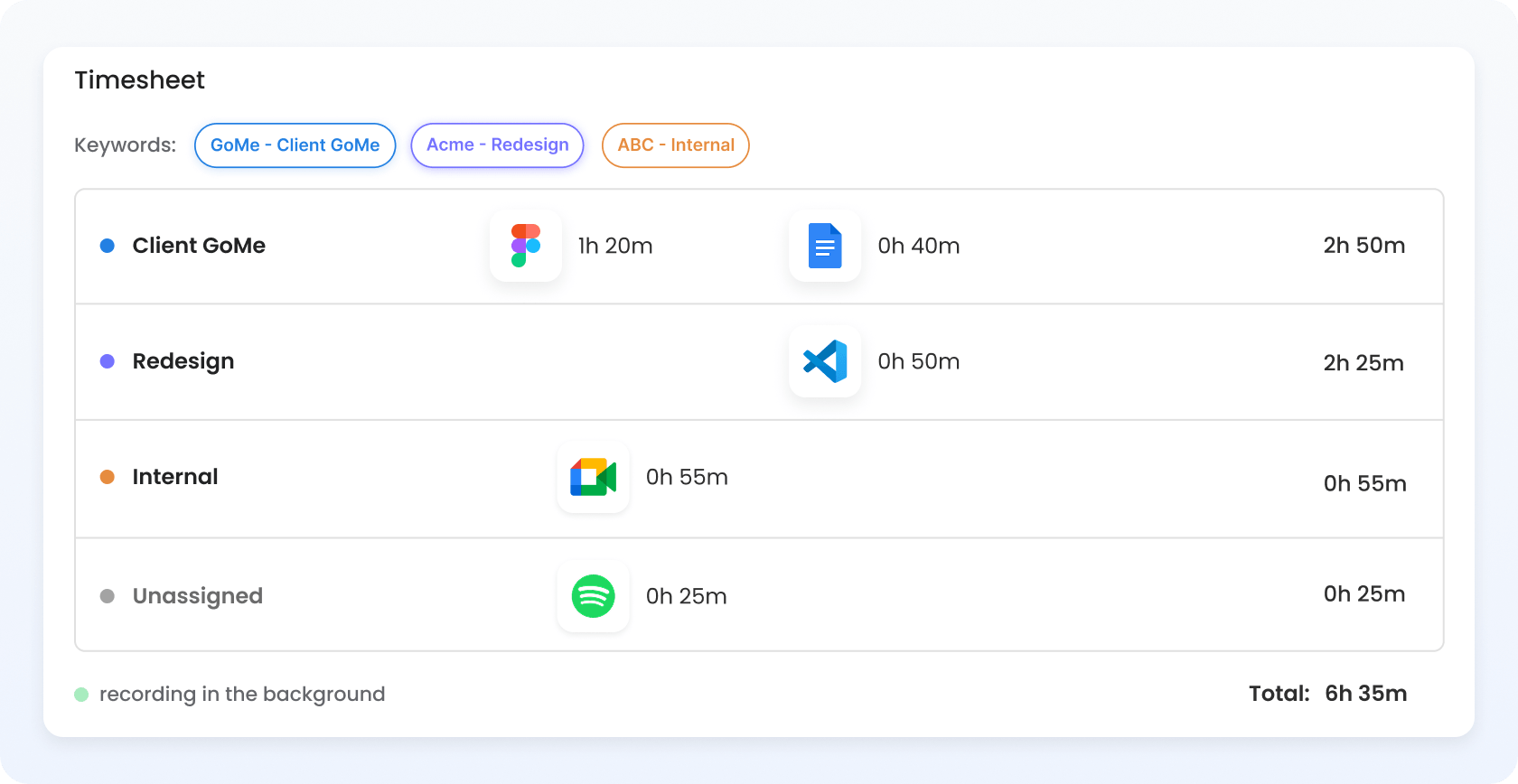Click the Google Meet icon in Internal row
Screen dimensions: 1518x784
[x=594, y=477]
